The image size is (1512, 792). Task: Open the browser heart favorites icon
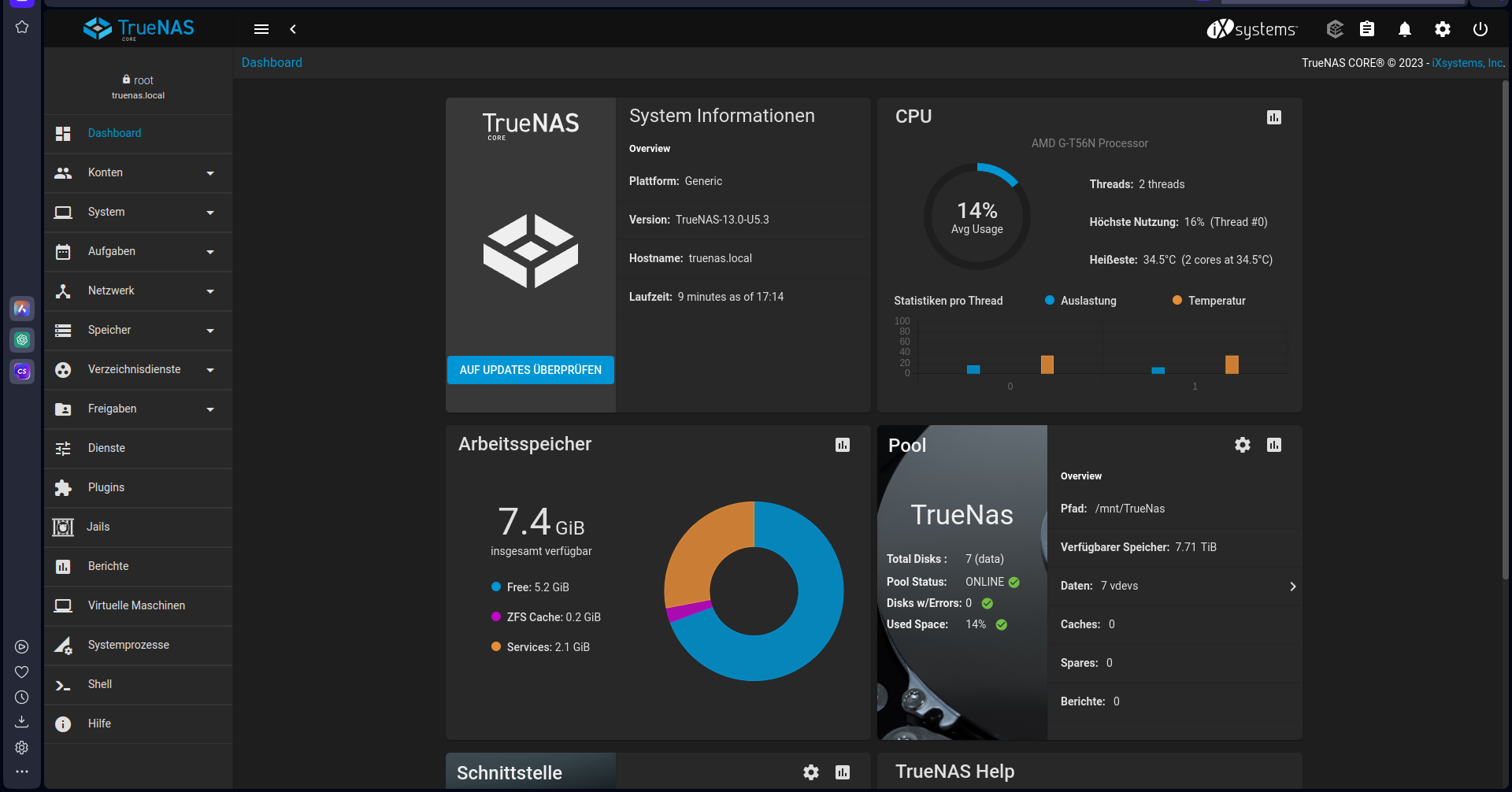pos(22,672)
